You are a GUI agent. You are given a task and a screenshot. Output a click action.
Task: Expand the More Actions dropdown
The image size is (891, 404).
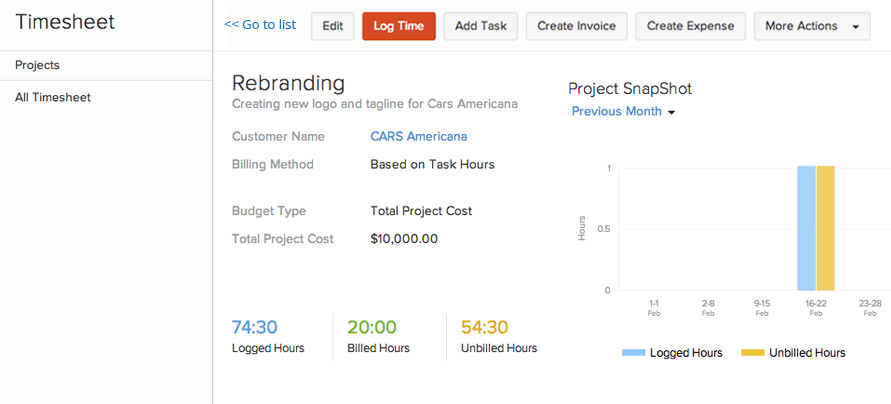pos(811,26)
